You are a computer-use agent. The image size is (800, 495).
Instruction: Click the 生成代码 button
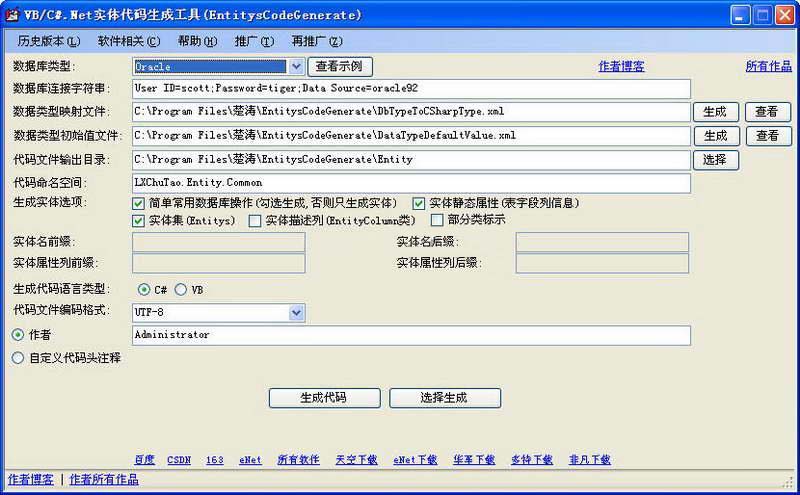pyautogui.click(x=324, y=397)
